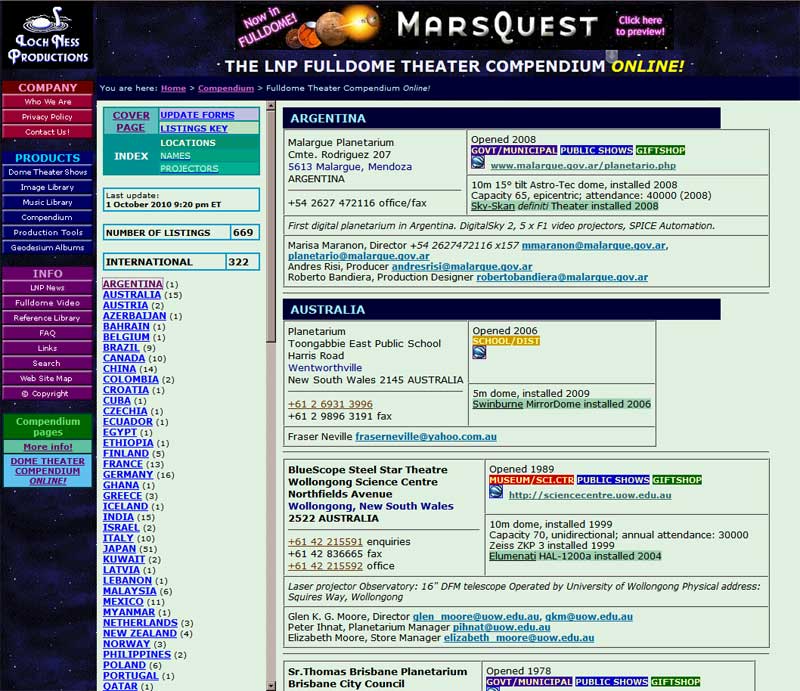Jump to GERMANY listings

[128, 475]
